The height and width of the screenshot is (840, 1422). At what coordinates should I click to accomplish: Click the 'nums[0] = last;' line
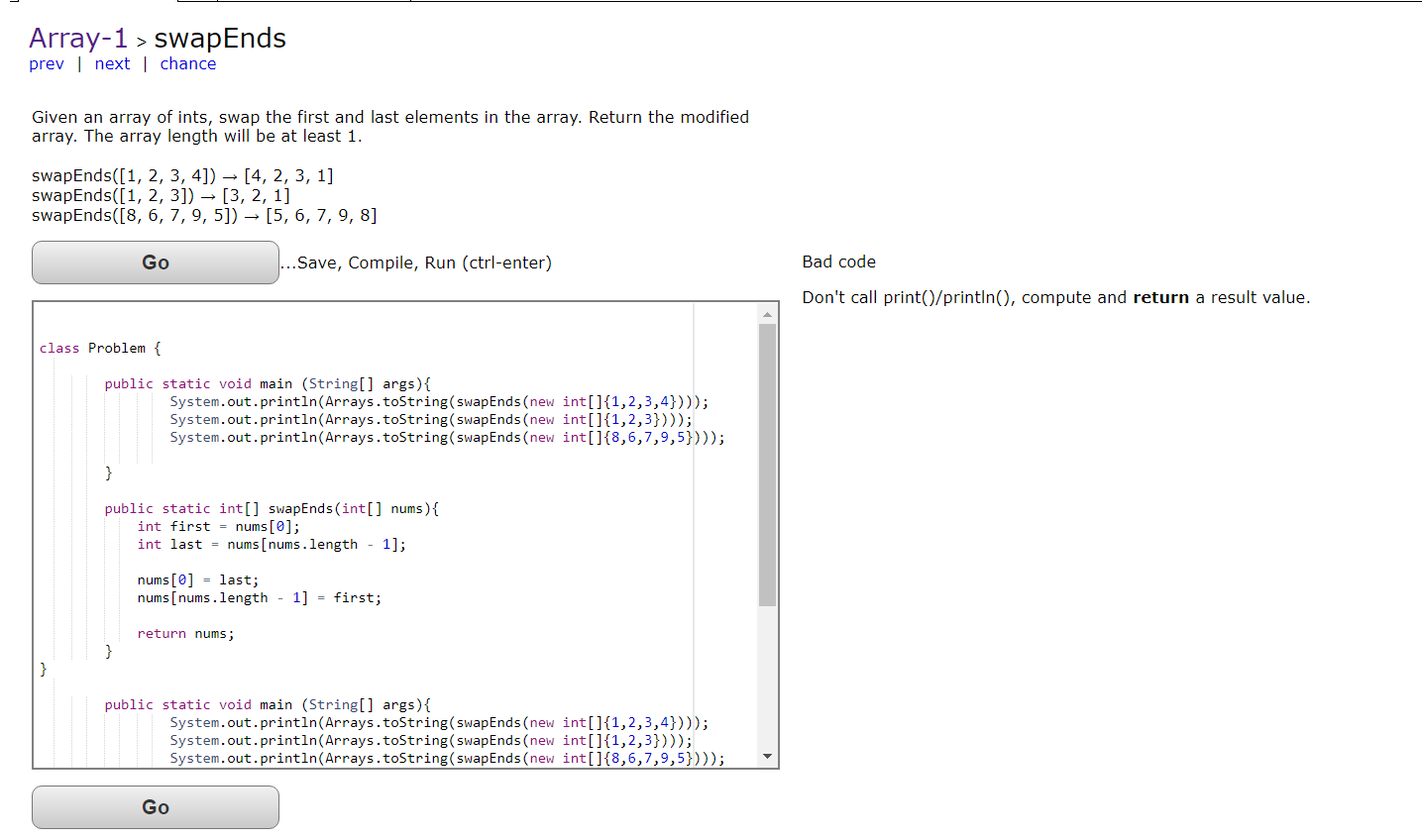196,579
